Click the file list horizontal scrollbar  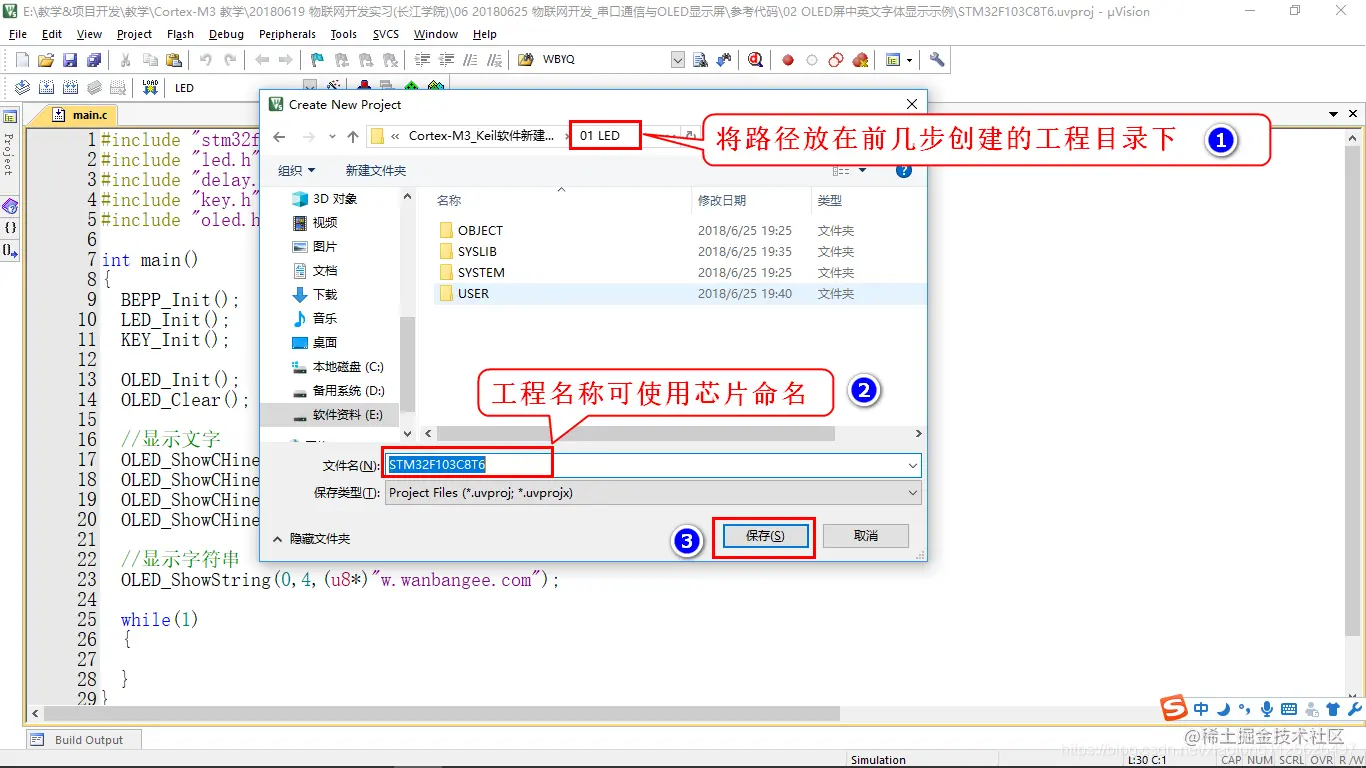coord(636,434)
